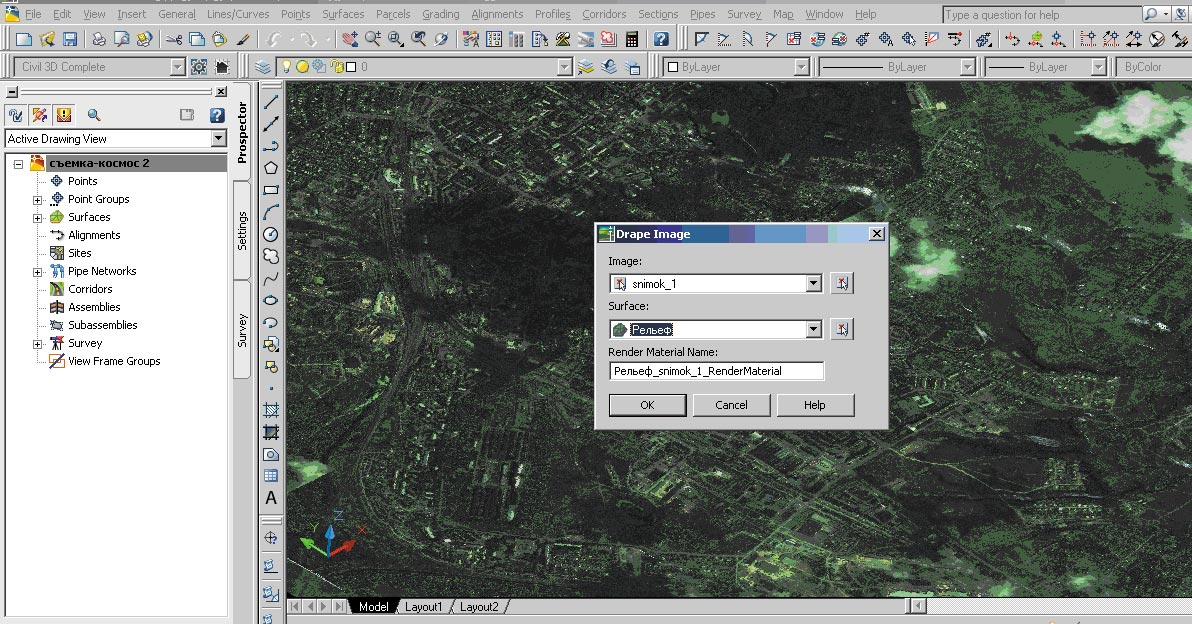Open the Corridors menu

604,14
